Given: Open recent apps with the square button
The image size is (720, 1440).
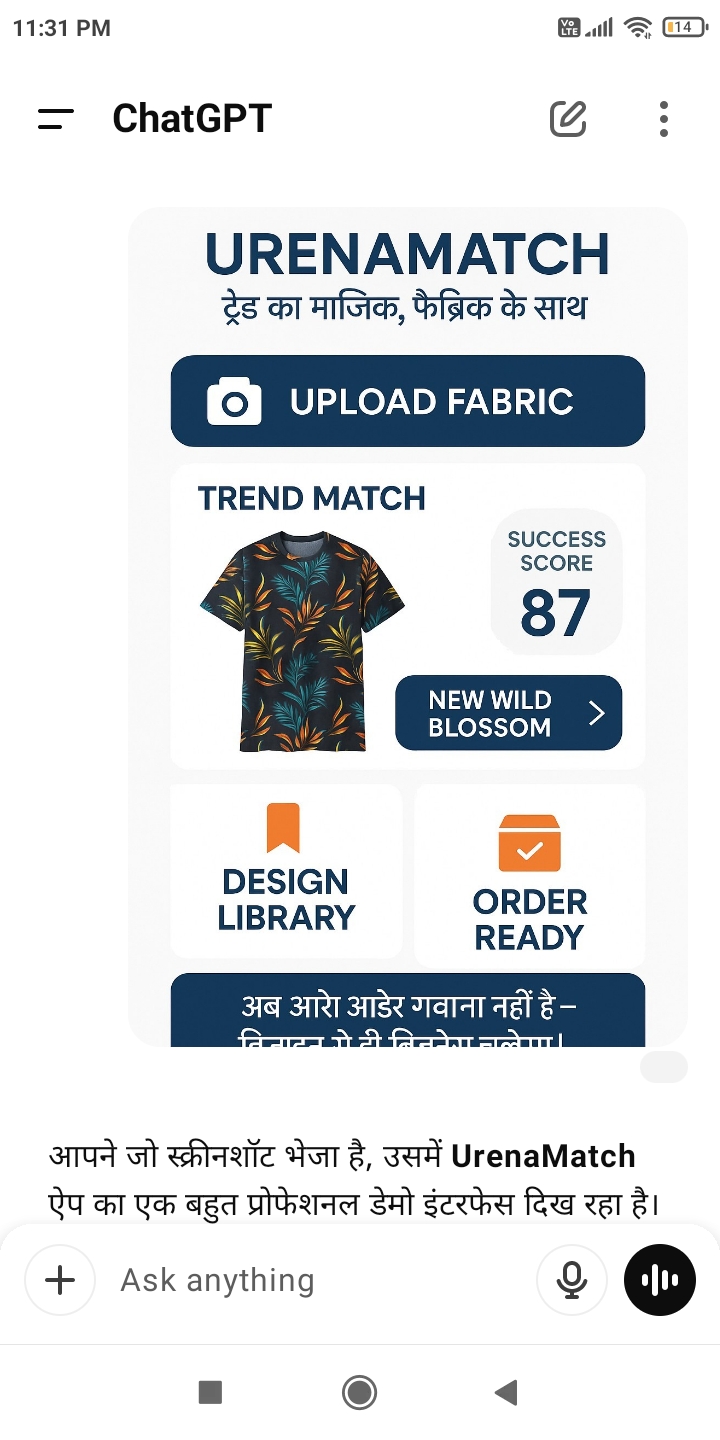Looking at the screenshot, I should pyautogui.click(x=210, y=1392).
